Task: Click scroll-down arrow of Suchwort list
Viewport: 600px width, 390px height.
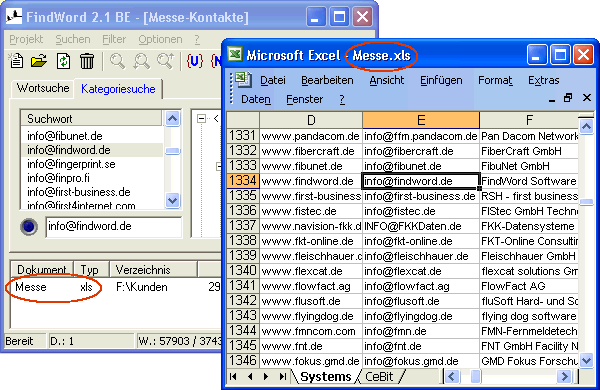Action: (x=173, y=200)
